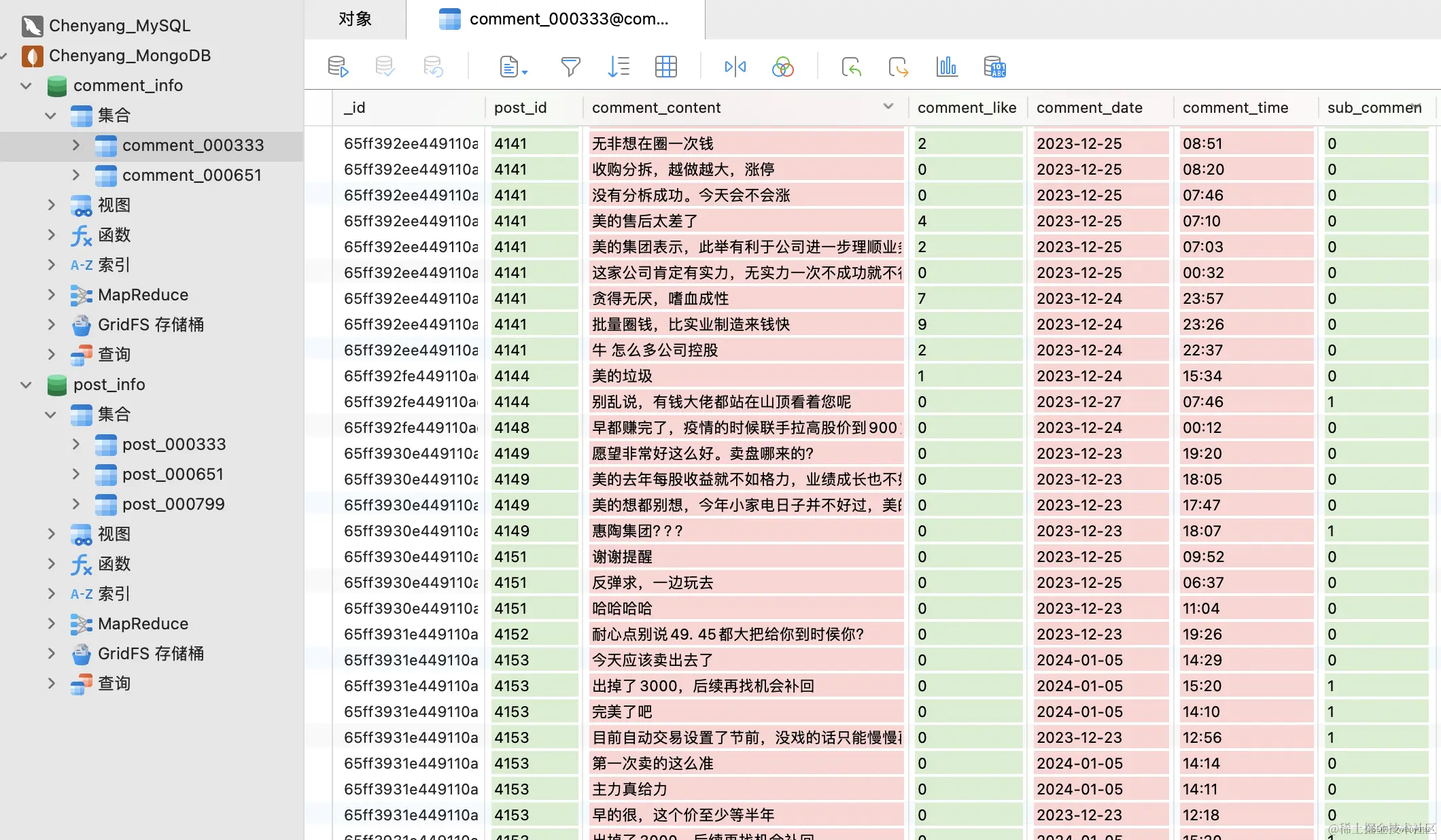Image resolution: width=1441 pixels, height=840 pixels.
Task: Click comment_date cell '2023-12-27'
Action: 1101,402
